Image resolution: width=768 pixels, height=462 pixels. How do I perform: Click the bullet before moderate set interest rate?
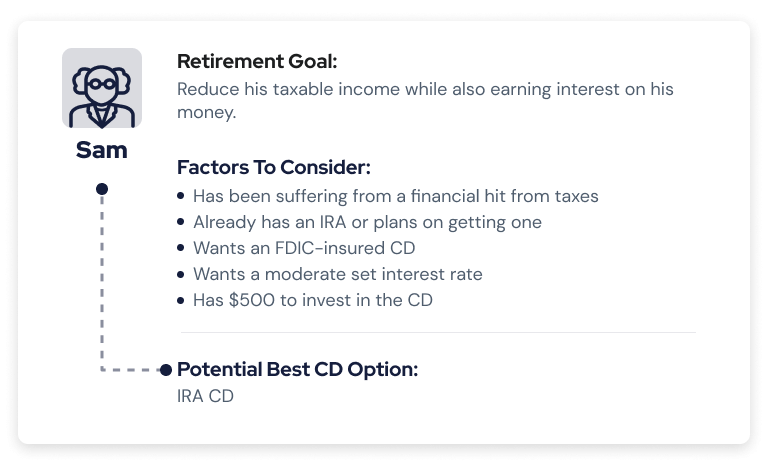click(181, 274)
